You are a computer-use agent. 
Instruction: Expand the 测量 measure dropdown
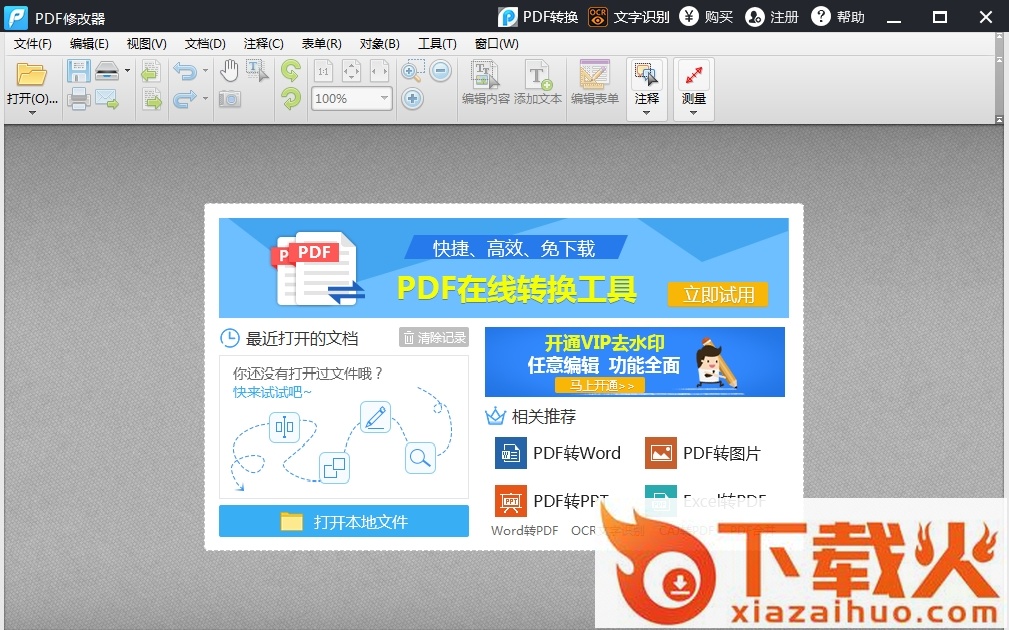pyautogui.click(x=694, y=113)
